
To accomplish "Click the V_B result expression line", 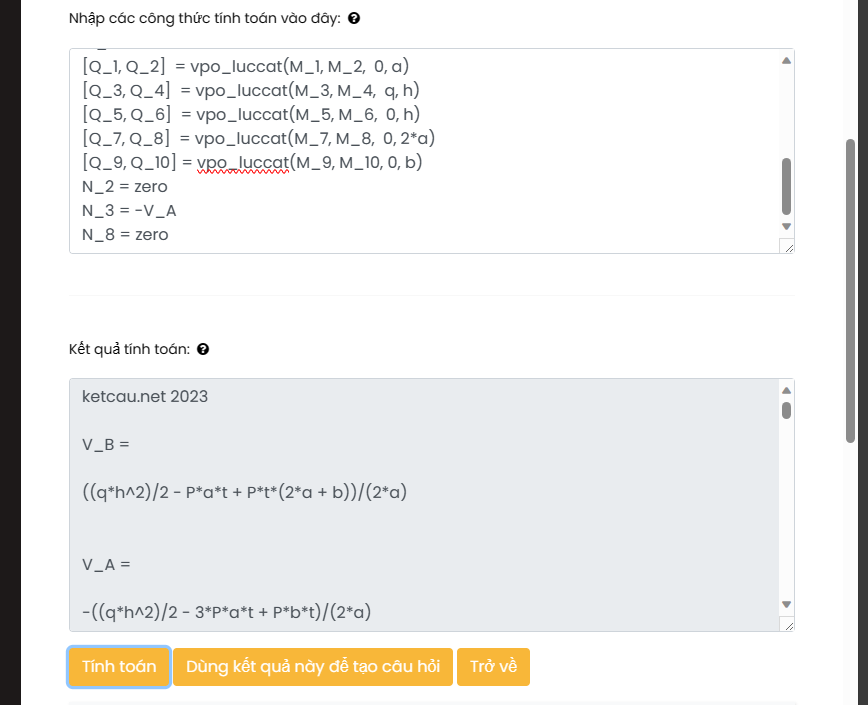I will [x=245, y=492].
